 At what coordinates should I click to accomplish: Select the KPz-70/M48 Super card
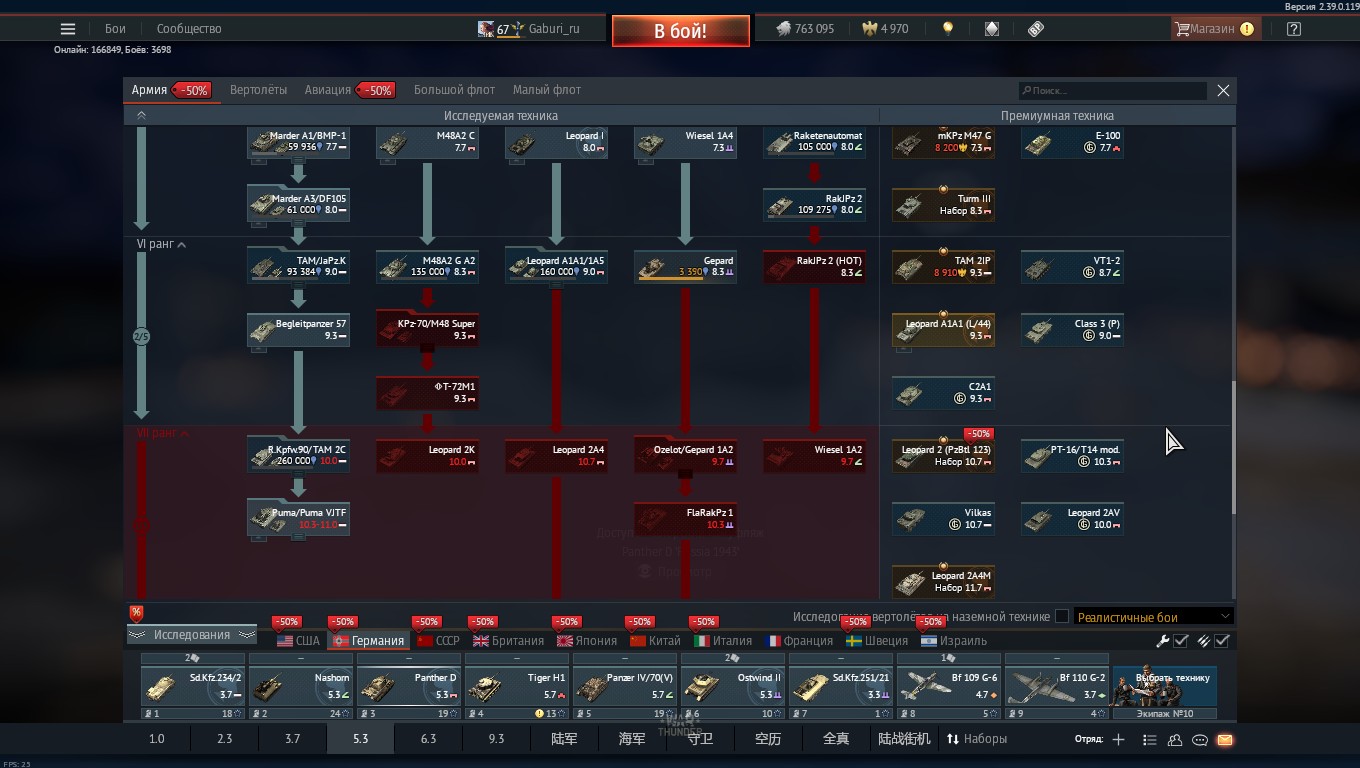pos(427,330)
